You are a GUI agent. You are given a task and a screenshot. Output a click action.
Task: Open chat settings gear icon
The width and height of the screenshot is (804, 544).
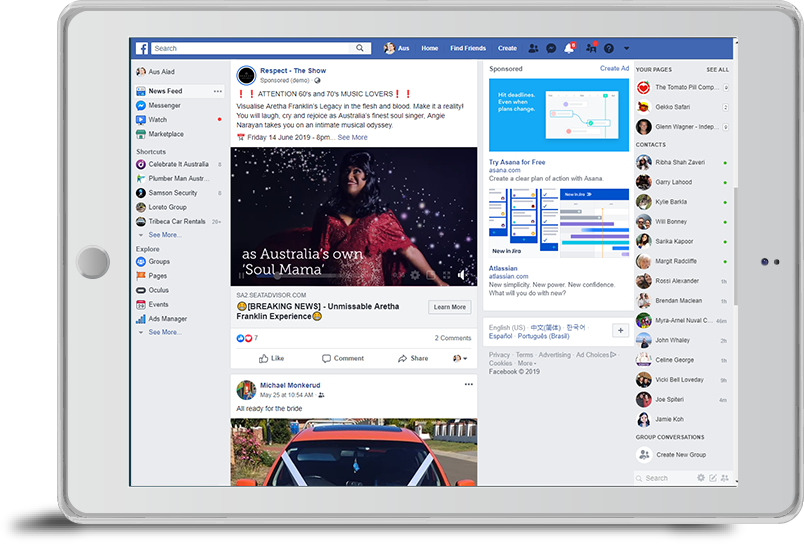click(701, 478)
